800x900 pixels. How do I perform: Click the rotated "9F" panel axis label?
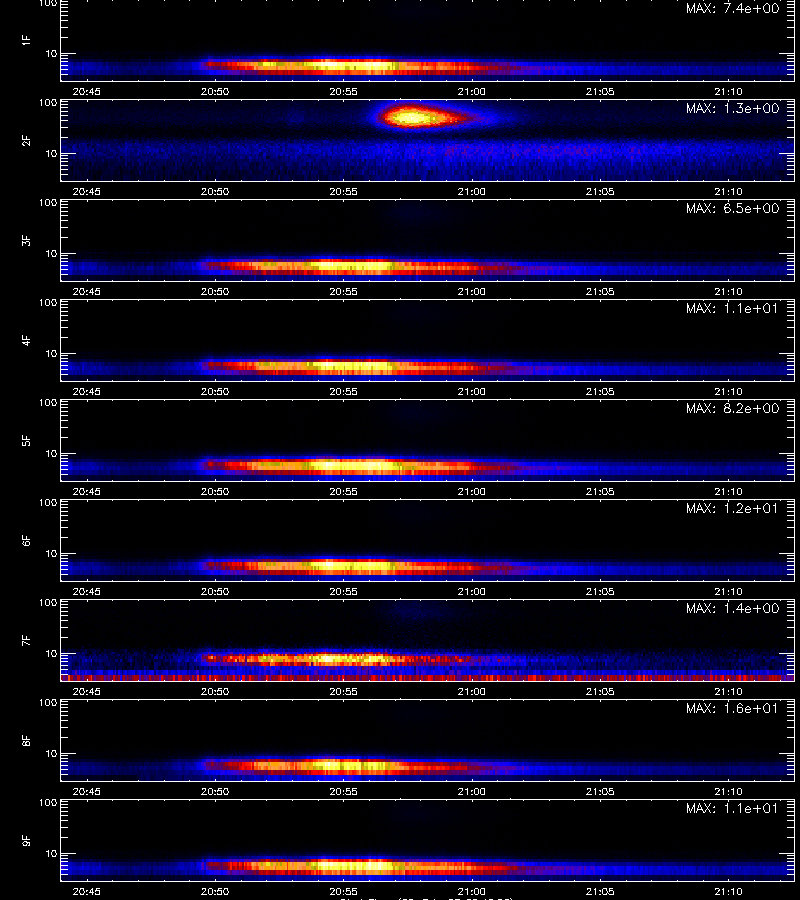tap(26, 840)
